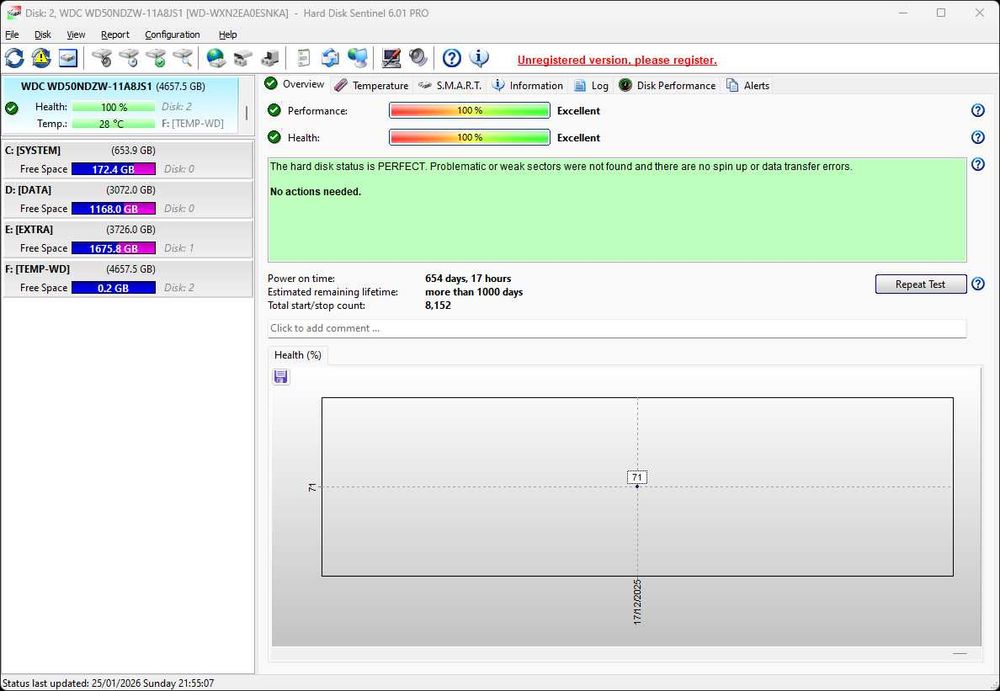The image size is (1000, 691).
Task: Click the 28 °C temperature bar in sidebar
Action: 114,124
